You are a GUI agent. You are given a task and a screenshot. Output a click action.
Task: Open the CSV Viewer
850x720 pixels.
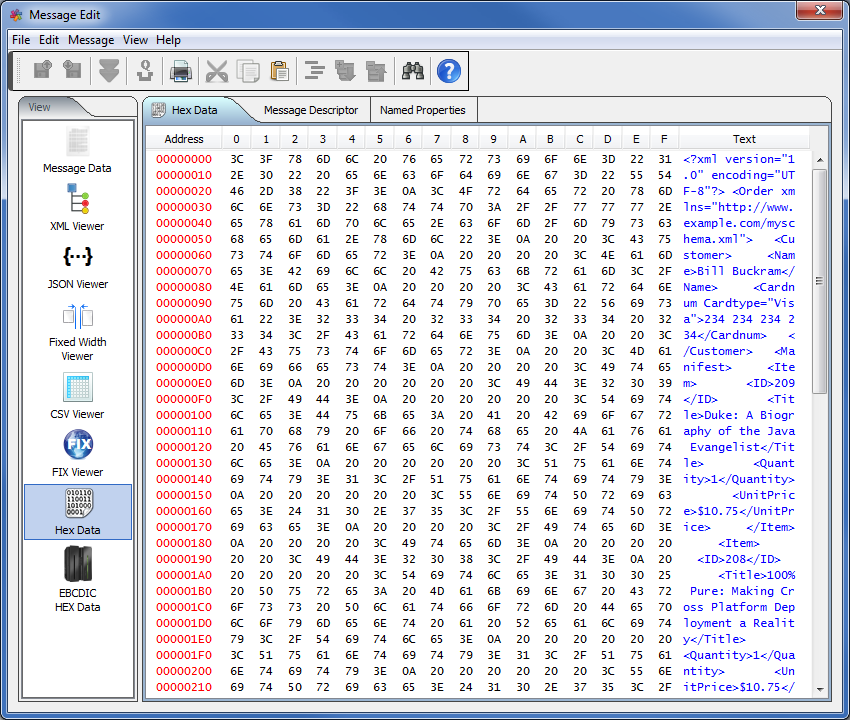(77, 396)
